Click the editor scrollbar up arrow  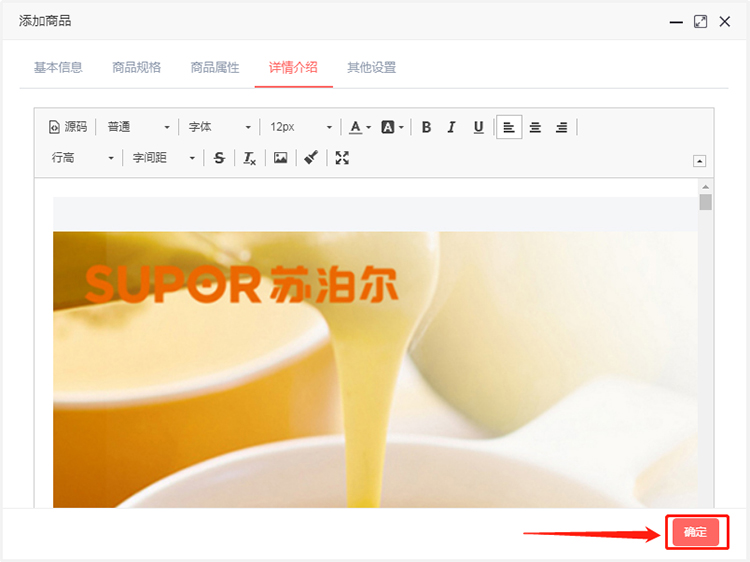point(706,187)
